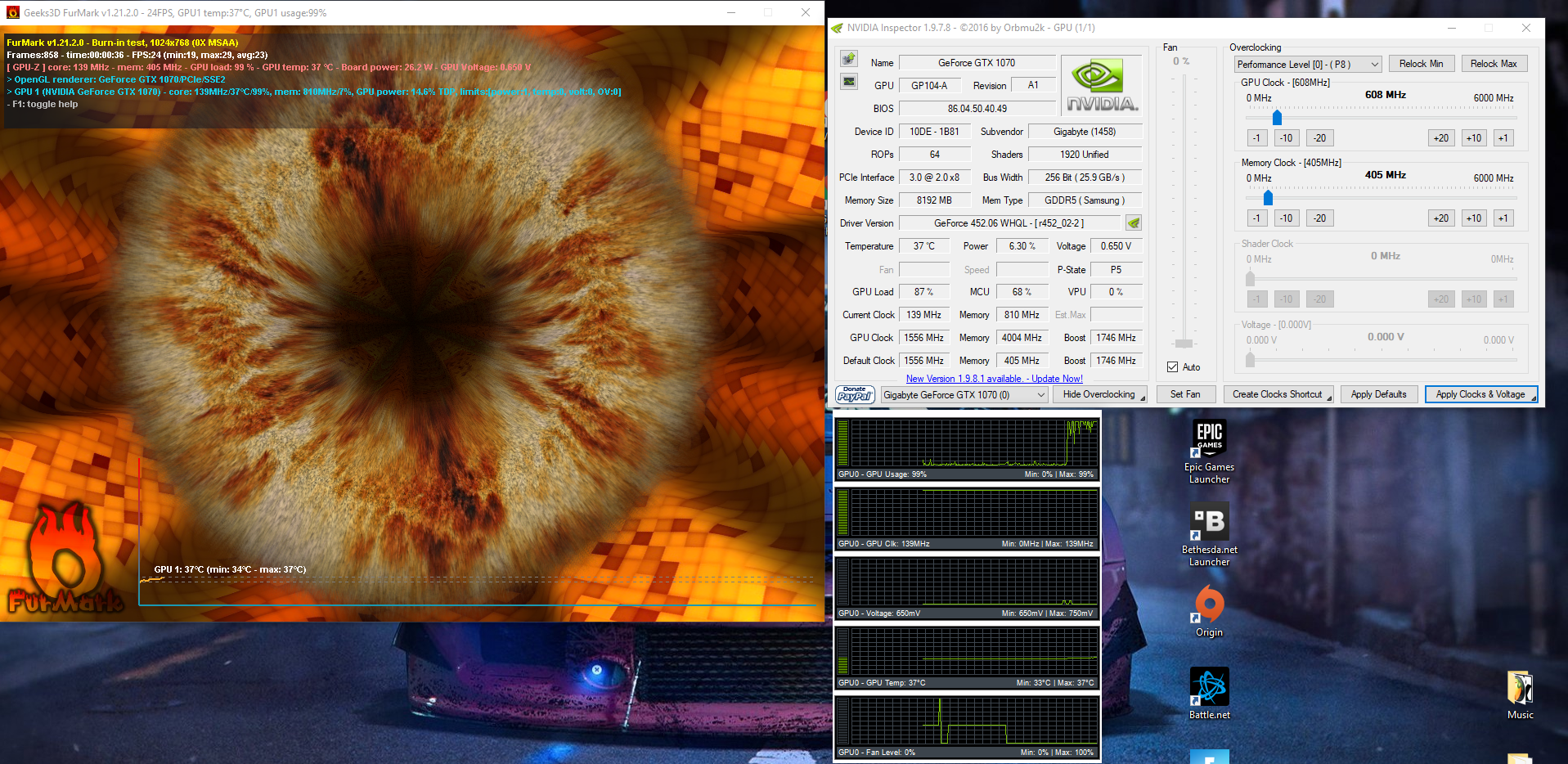
Task: Click the GPU Clock slider handle
Action: click(1277, 118)
